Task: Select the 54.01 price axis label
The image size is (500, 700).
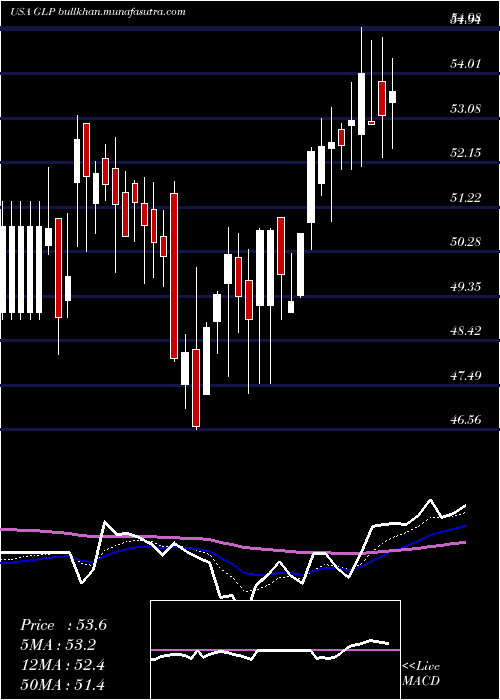Action: pyautogui.click(x=466, y=63)
